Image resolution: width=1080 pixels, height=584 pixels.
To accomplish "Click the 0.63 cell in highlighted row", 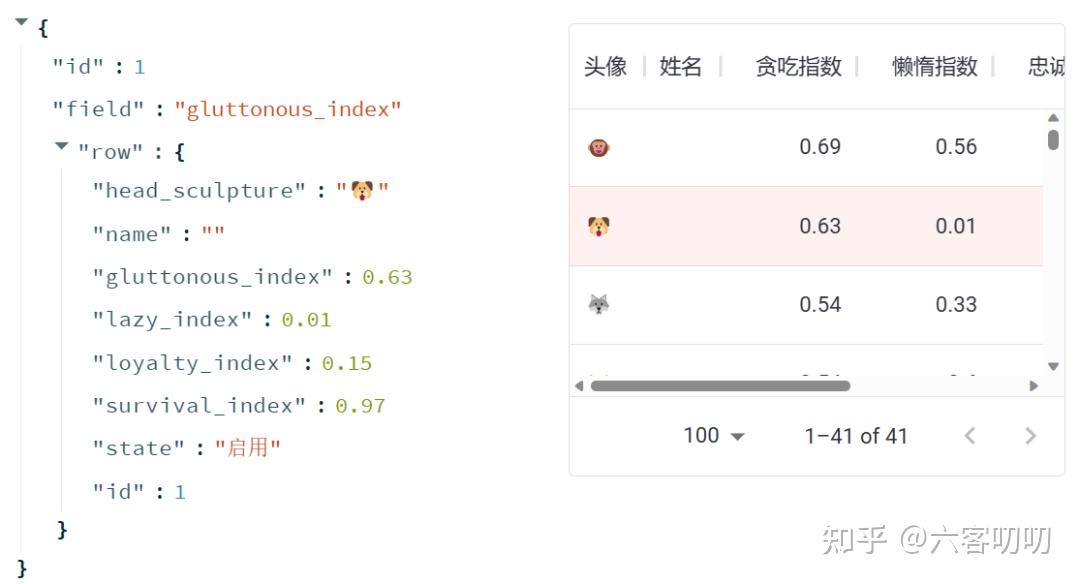I will pyautogui.click(x=820, y=226).
